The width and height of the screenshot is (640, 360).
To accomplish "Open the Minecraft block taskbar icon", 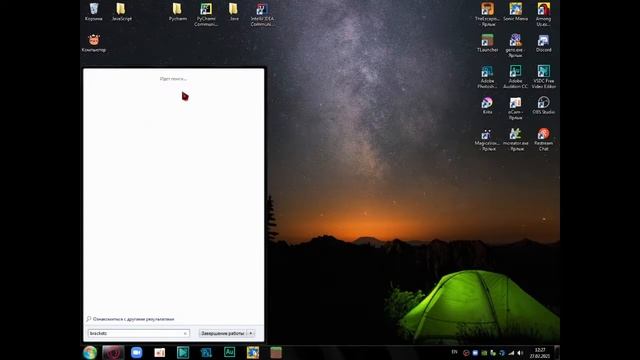I will (x=276, y=352).
